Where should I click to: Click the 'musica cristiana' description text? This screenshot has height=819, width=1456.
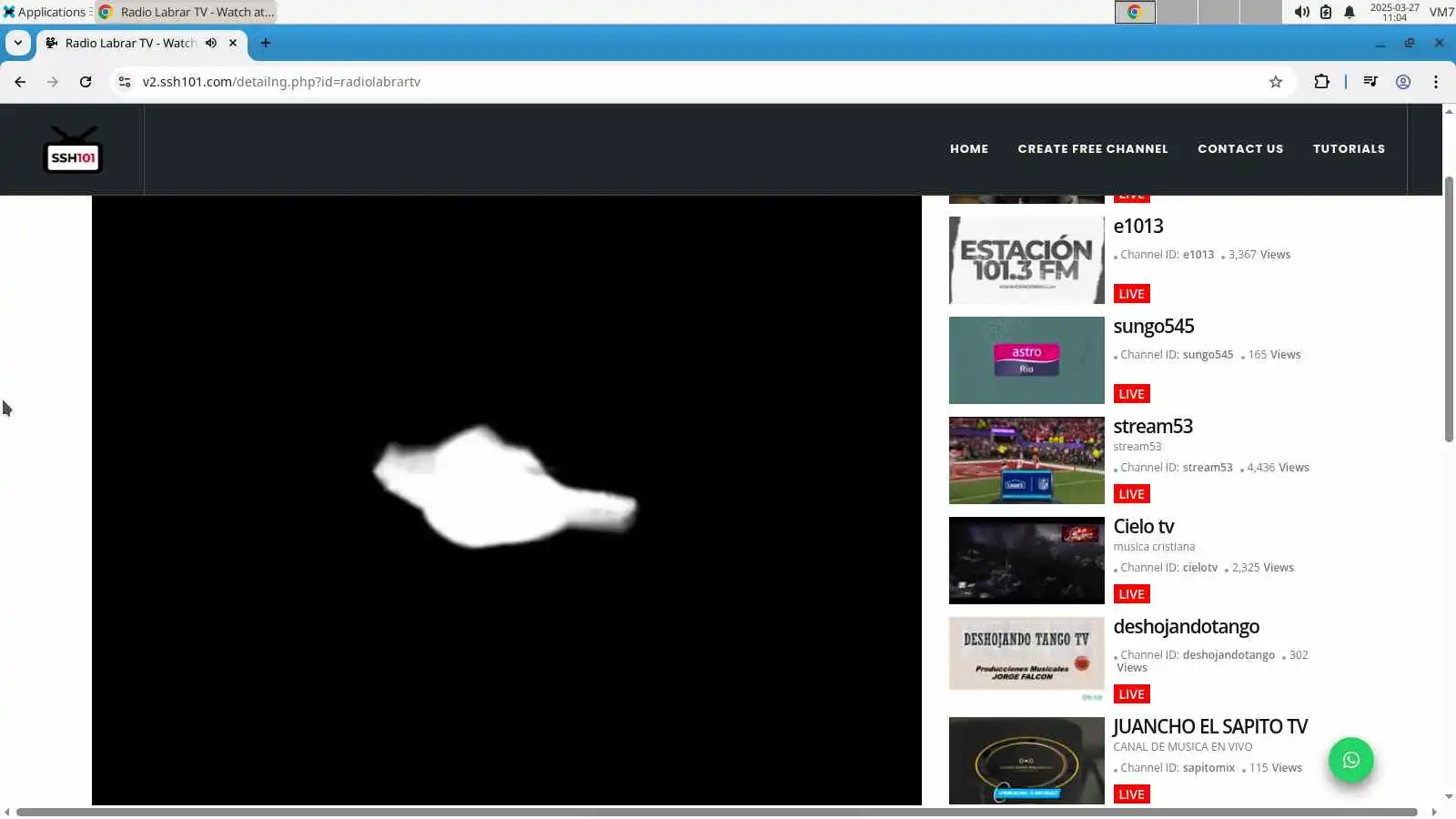coord(1154,547)
